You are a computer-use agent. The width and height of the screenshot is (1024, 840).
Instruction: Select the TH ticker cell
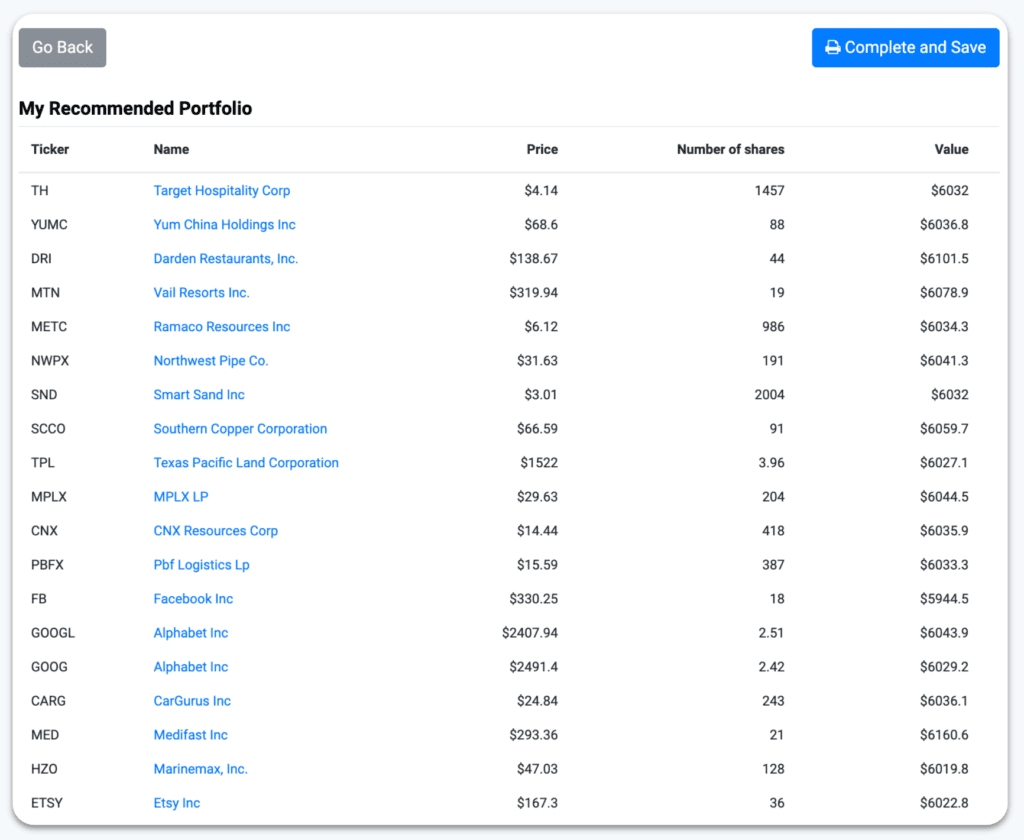click(39, 191)
